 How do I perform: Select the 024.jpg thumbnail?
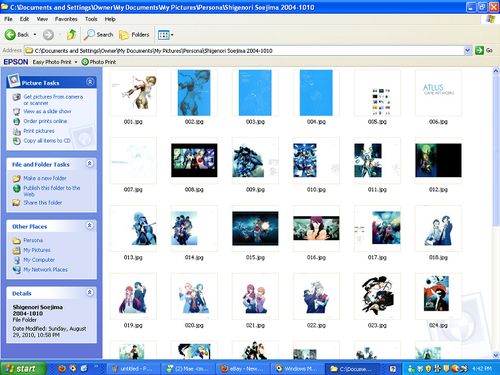click(x=438, y=296)
